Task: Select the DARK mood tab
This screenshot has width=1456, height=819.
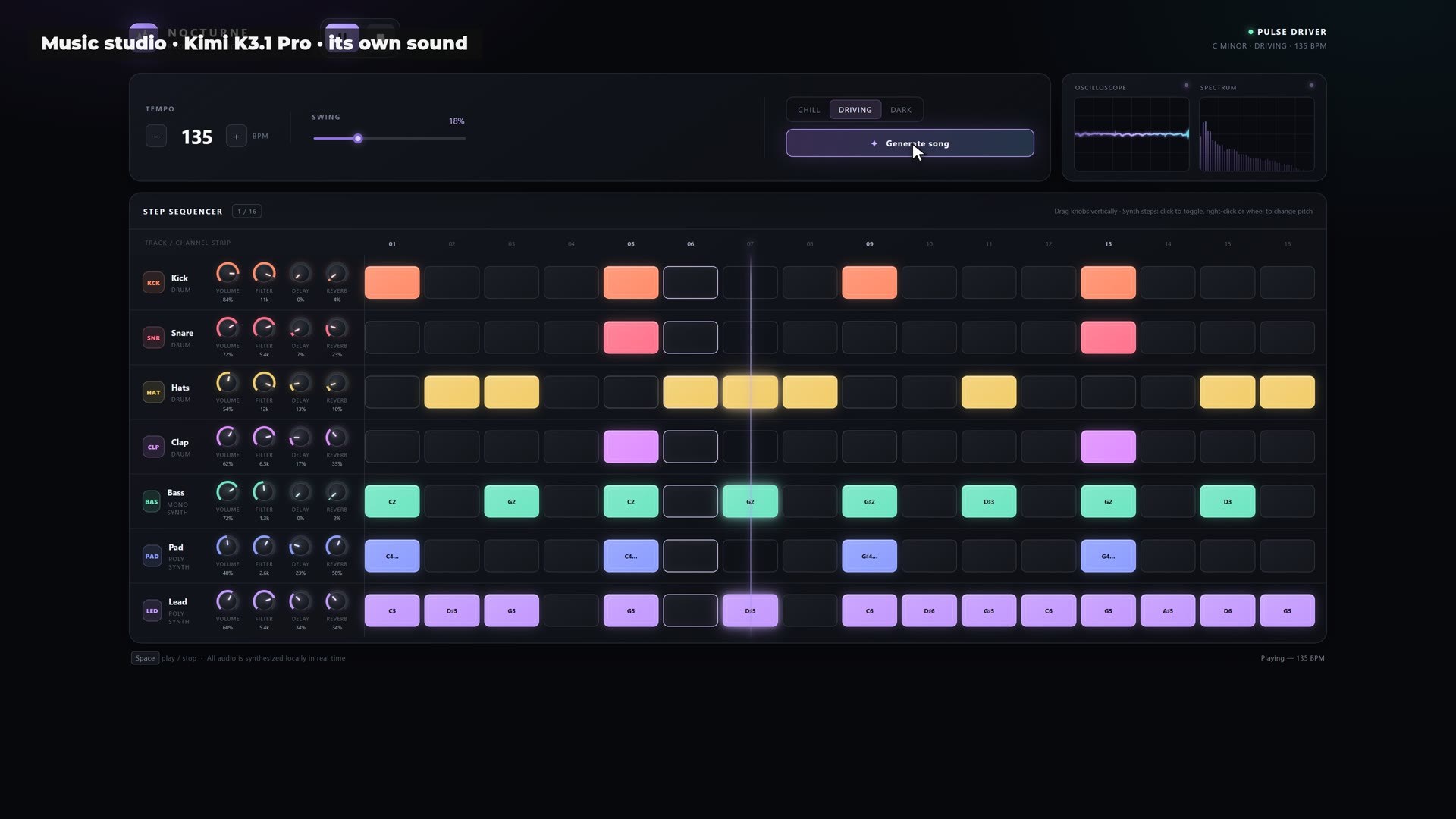Action: (901, 110)
